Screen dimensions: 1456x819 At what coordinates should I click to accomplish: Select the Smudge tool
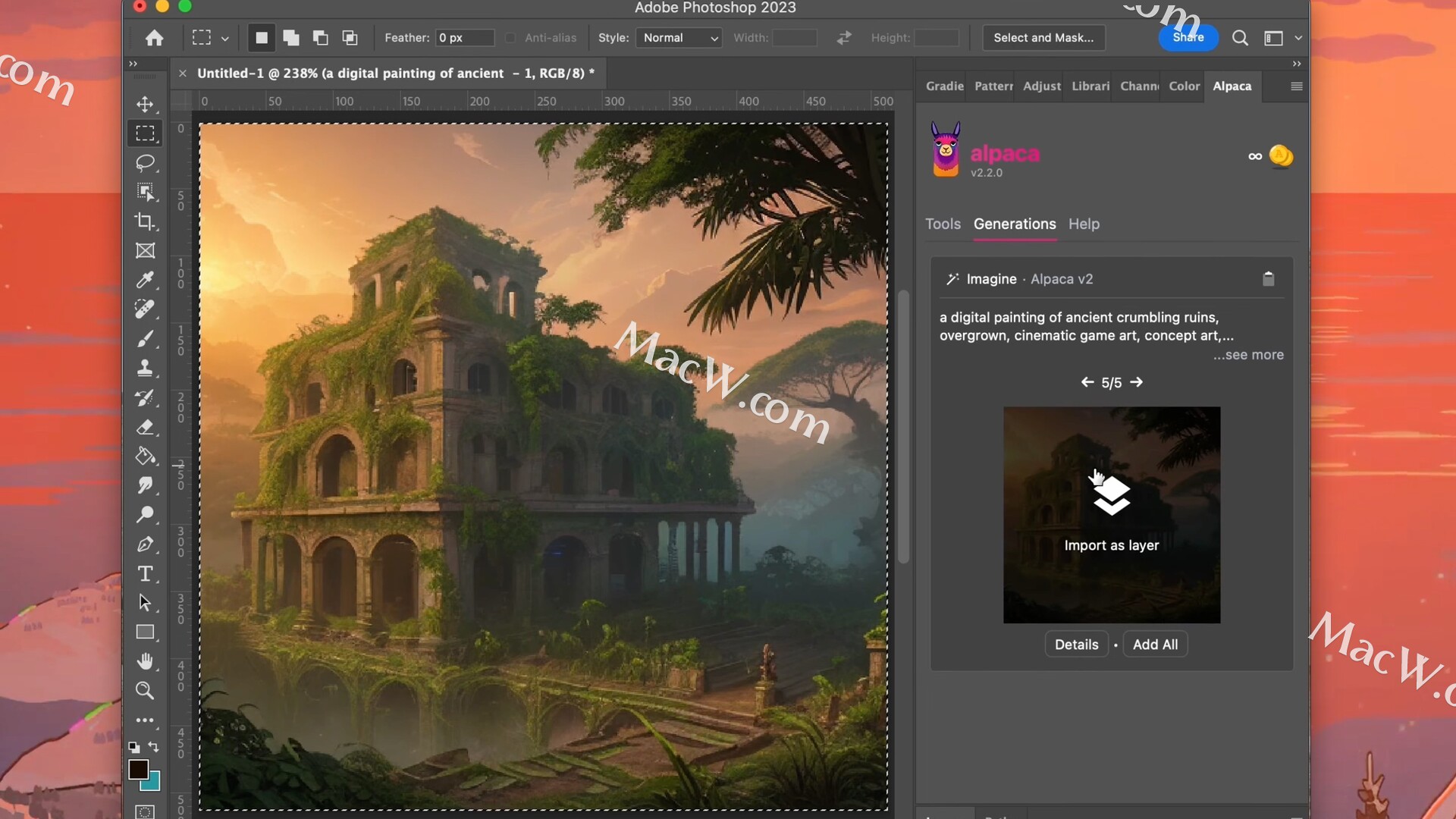pyautogui.click(x=145, y=485)
